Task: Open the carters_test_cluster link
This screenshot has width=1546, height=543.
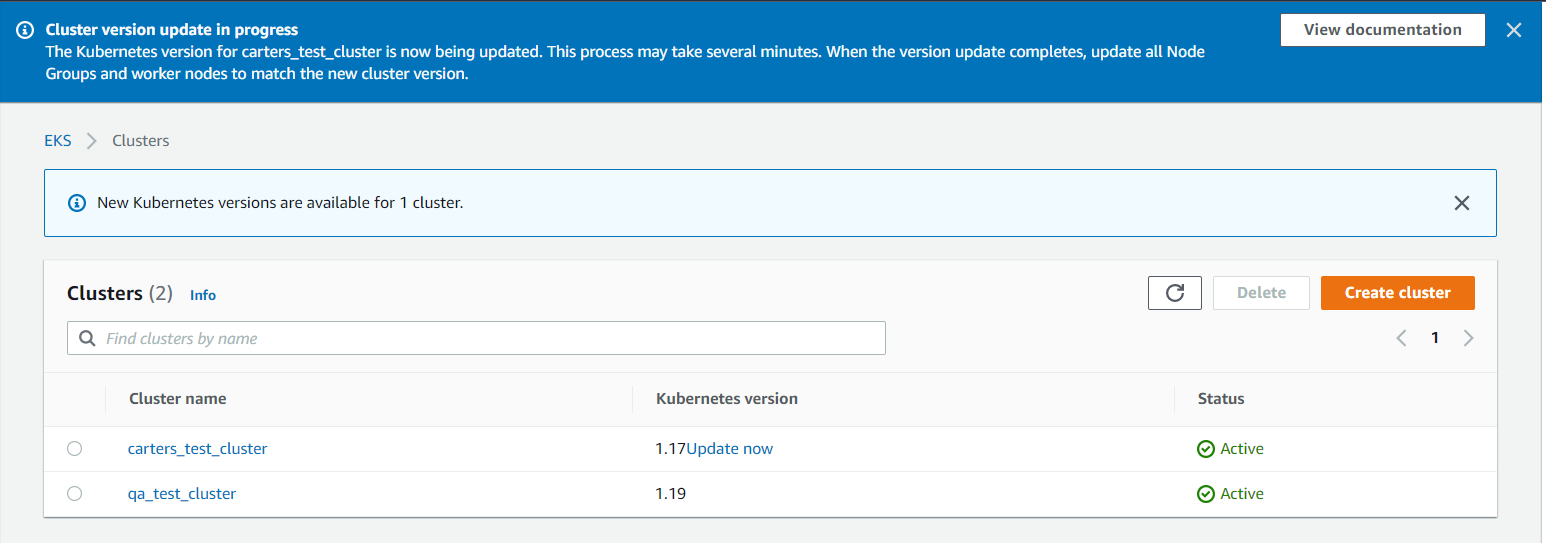Action: [x=197, y=449]
